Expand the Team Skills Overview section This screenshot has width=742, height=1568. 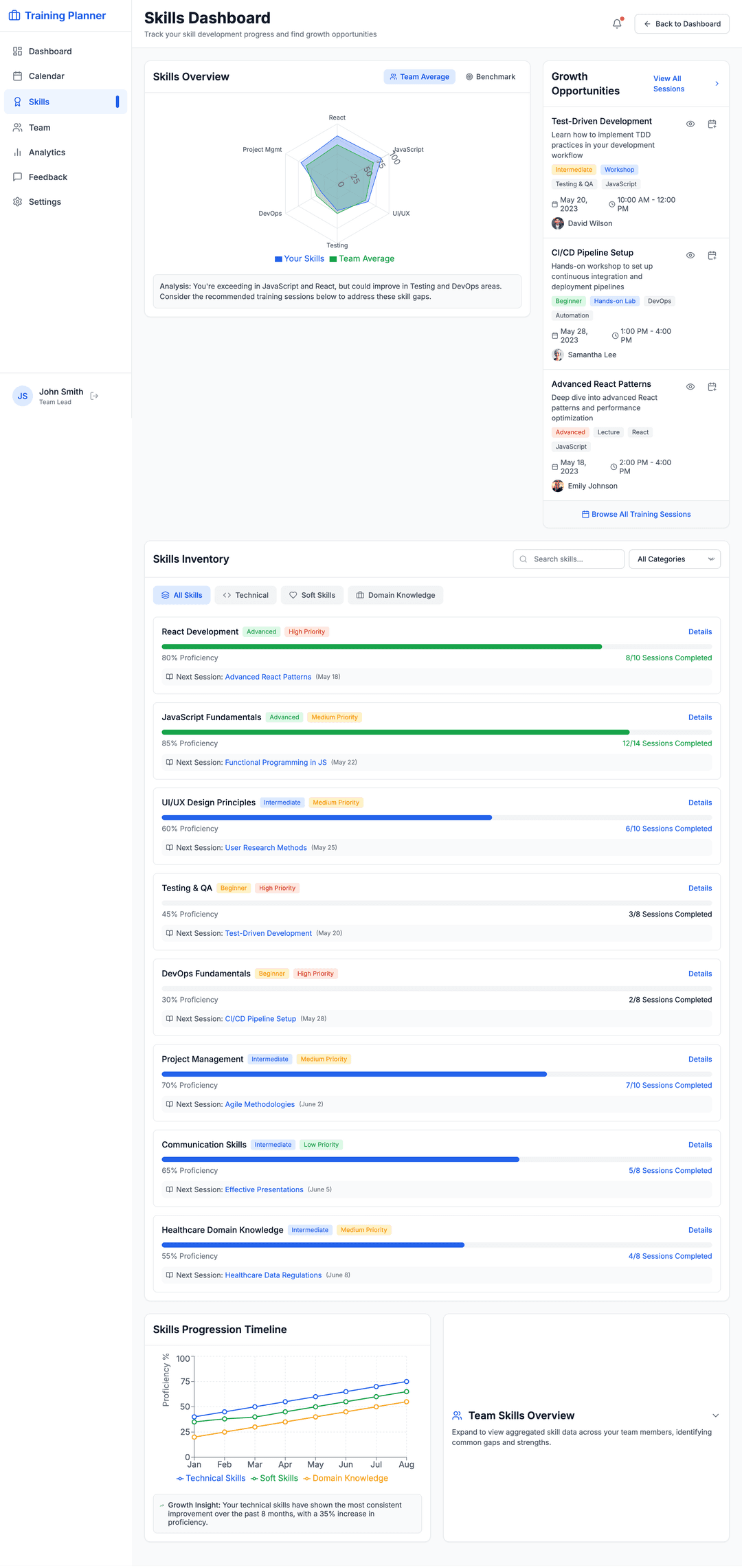click(x=715, y=1415)
